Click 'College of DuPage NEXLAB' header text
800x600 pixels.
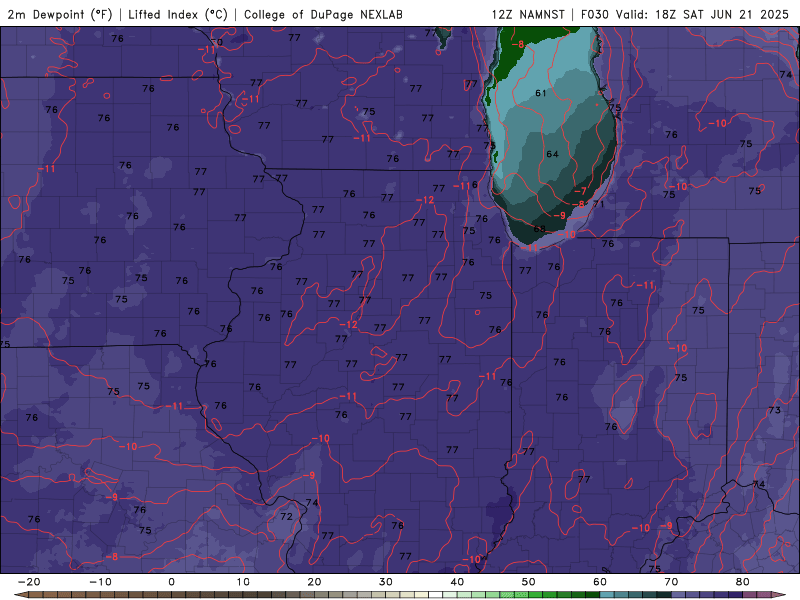tap(323, 14)
